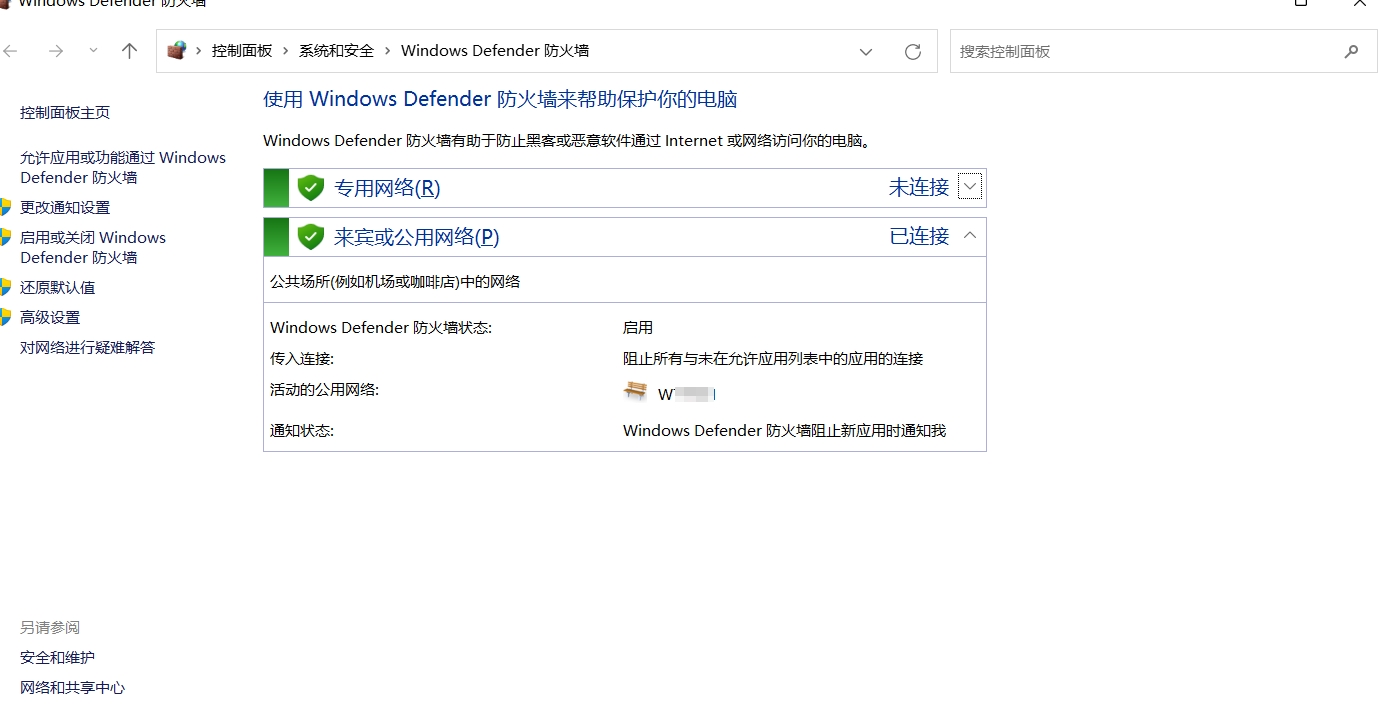The image size is (1385, 710).
Task: Expand the 专用网络 section chevron
Action: (969, 186)
